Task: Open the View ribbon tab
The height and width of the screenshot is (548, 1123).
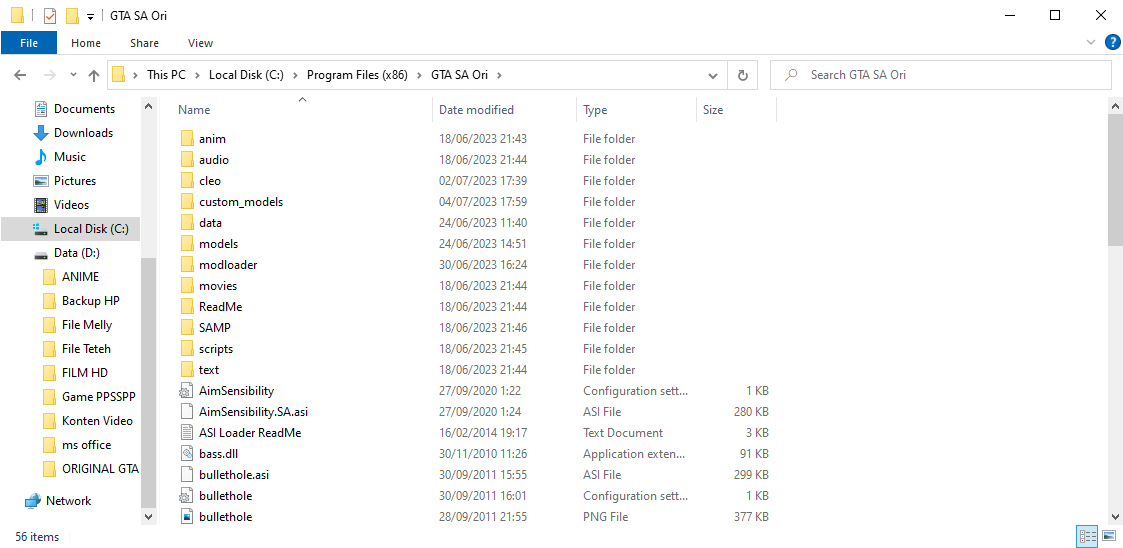Action: point(201,43)
